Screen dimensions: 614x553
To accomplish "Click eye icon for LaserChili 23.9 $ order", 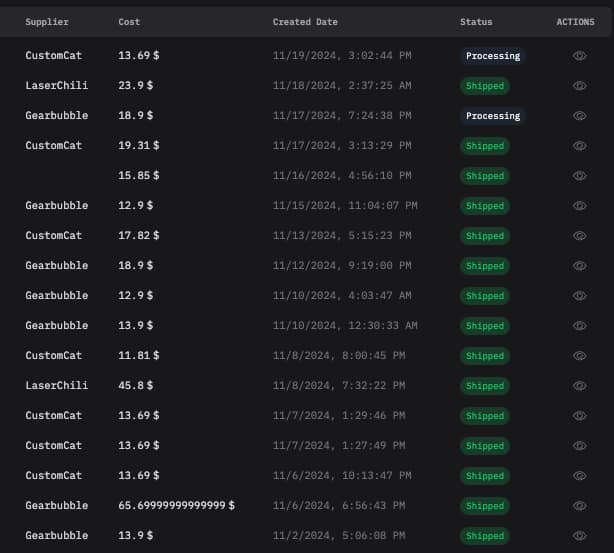I will coord(579,86).
